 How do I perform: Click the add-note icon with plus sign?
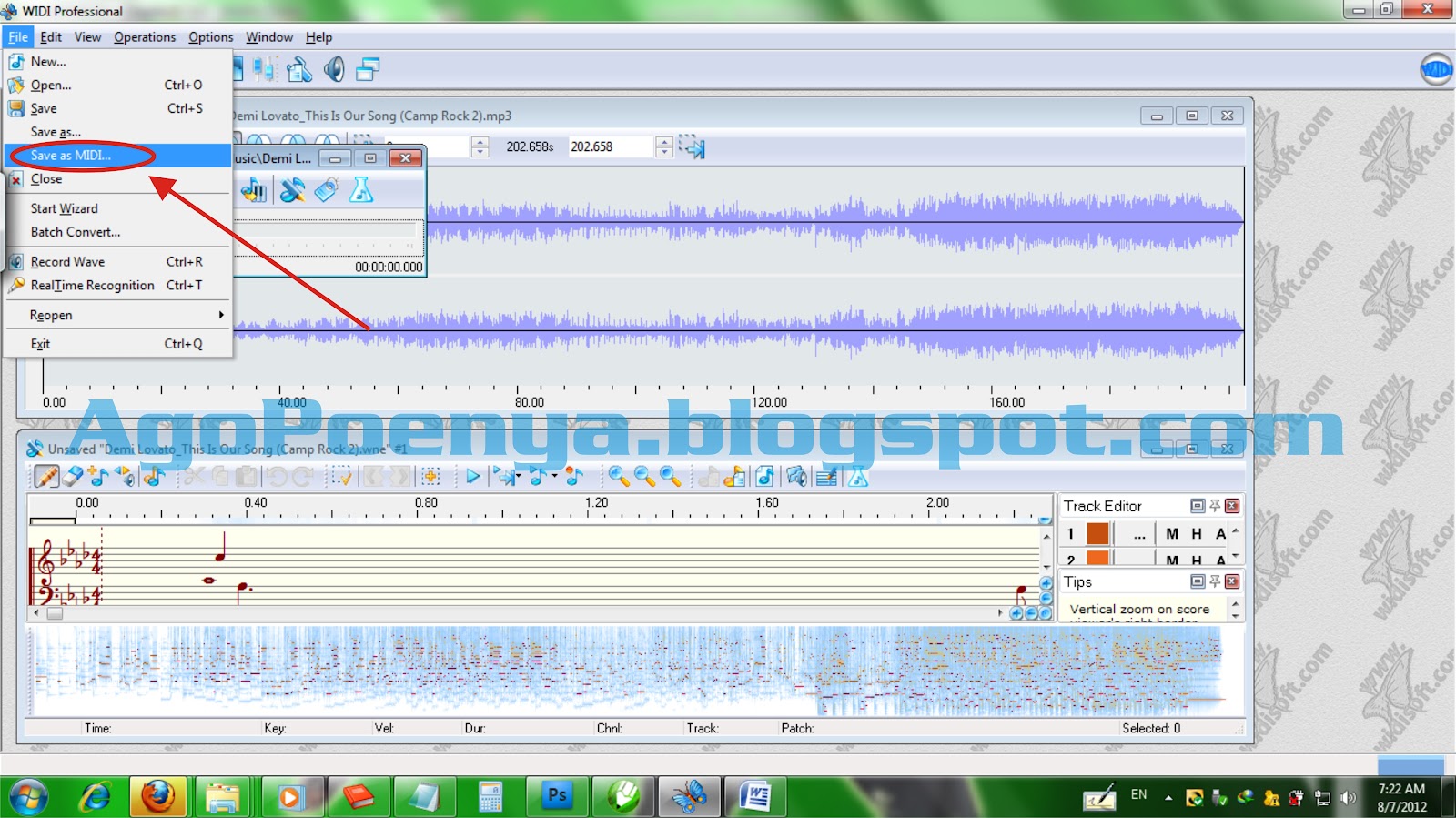(98, 476)
